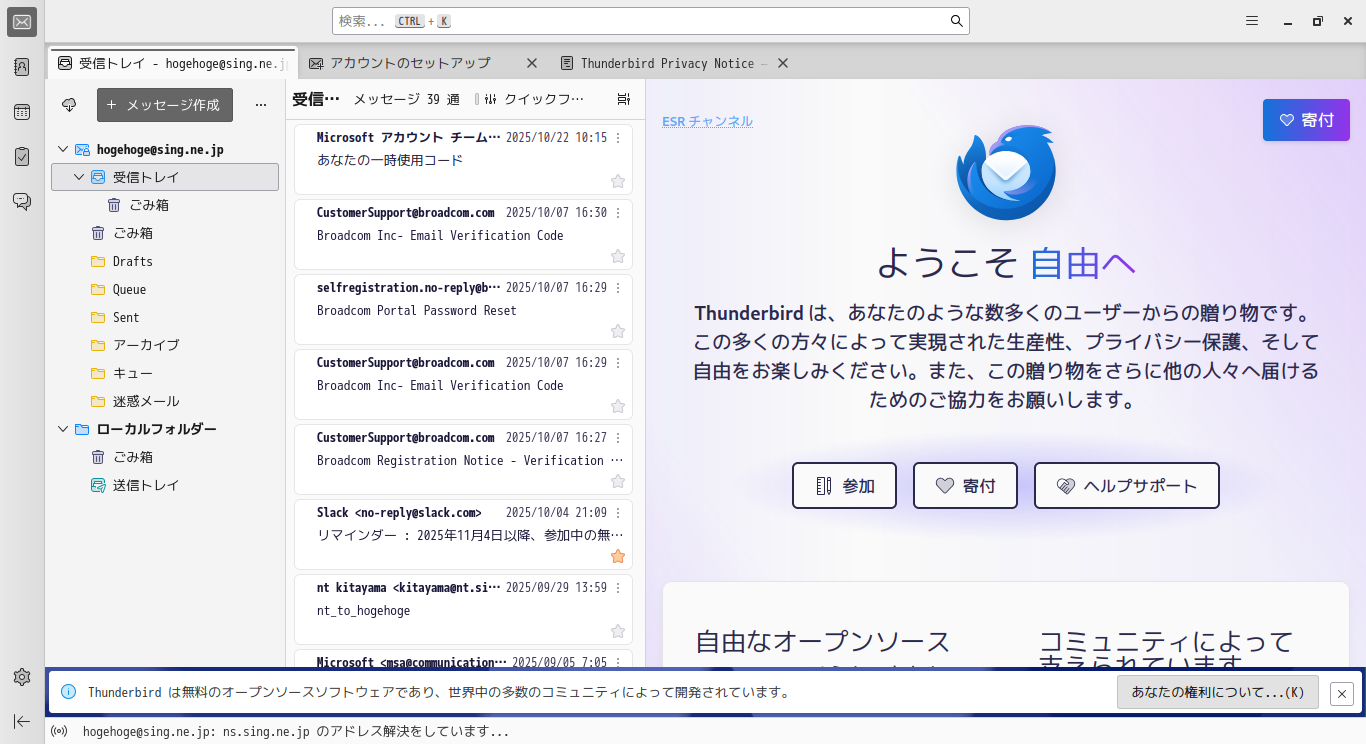1366x744 pixels.
Task: Click the 参加 button
Action: coord(844,486)
